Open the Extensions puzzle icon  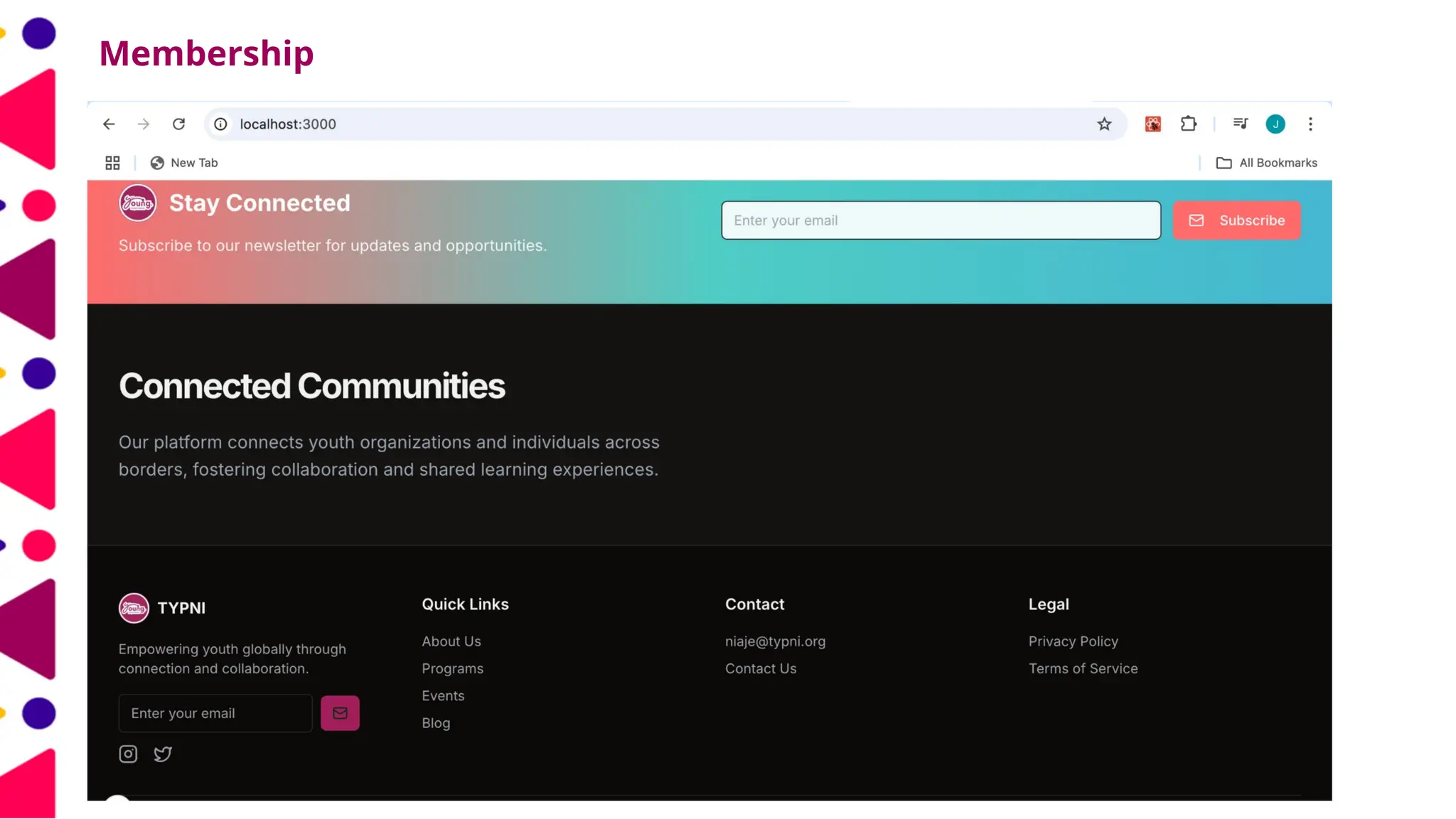[x=1189, y=124]
